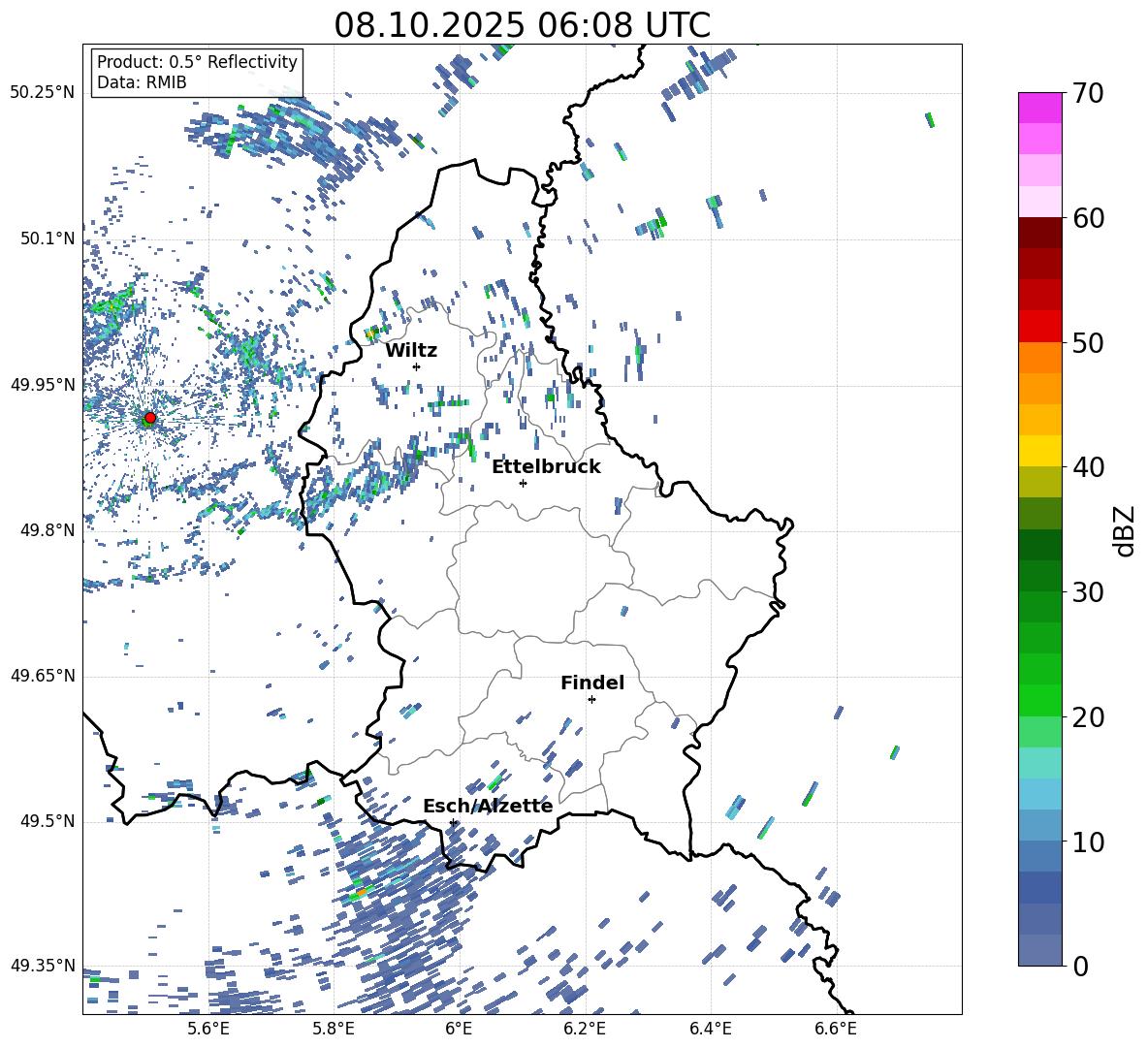The image size is (1148, 1048).
Task: Click the map title 08.10.2025 06:08 UTC
Action: pyautogui.click(x=522, y=25)
